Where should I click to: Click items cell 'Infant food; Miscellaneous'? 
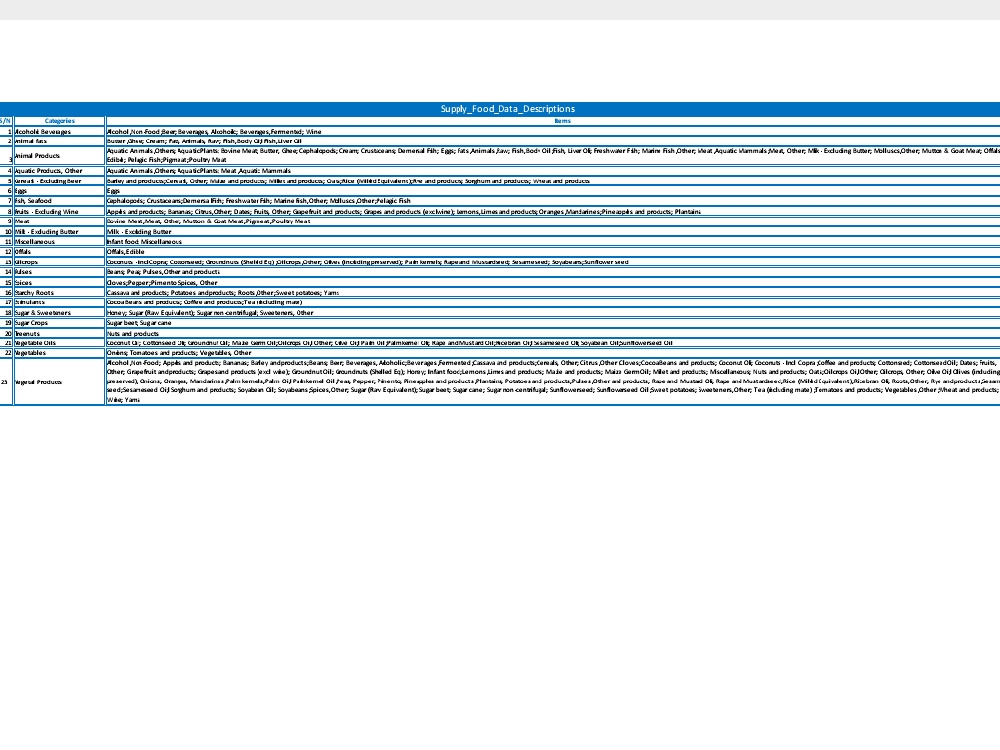553,242
